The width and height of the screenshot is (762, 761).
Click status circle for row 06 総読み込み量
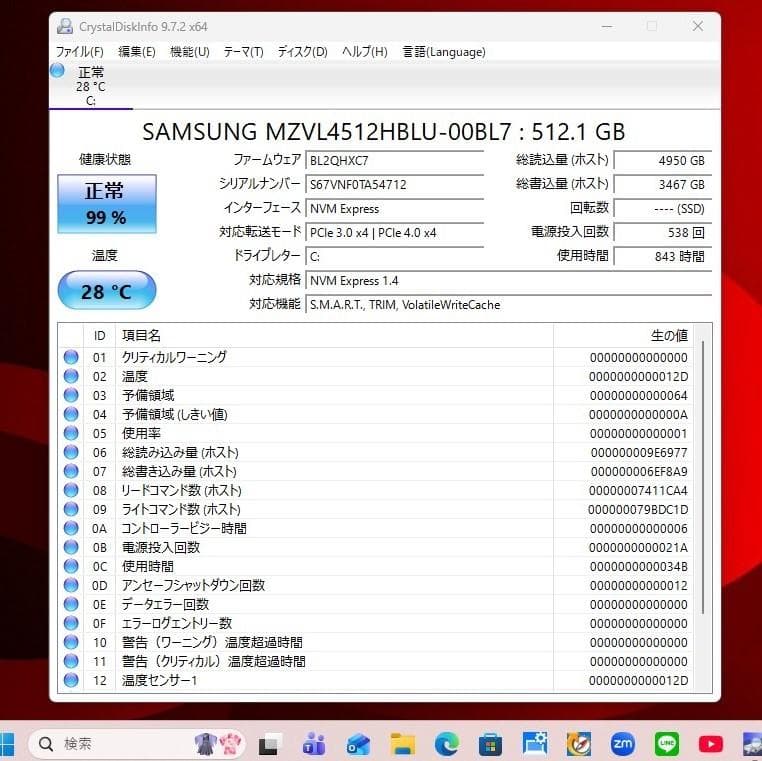coord(71,452)
